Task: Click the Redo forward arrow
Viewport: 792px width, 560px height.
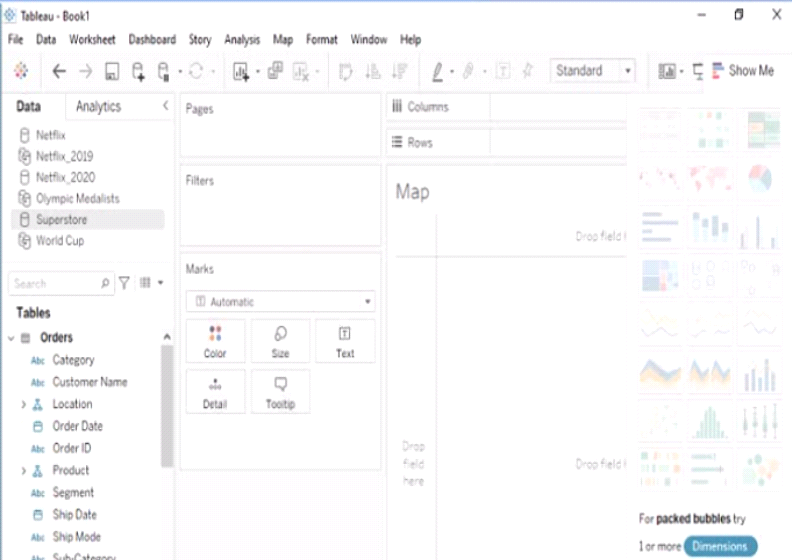Action: pyautogui.click(x=85, y=71)
